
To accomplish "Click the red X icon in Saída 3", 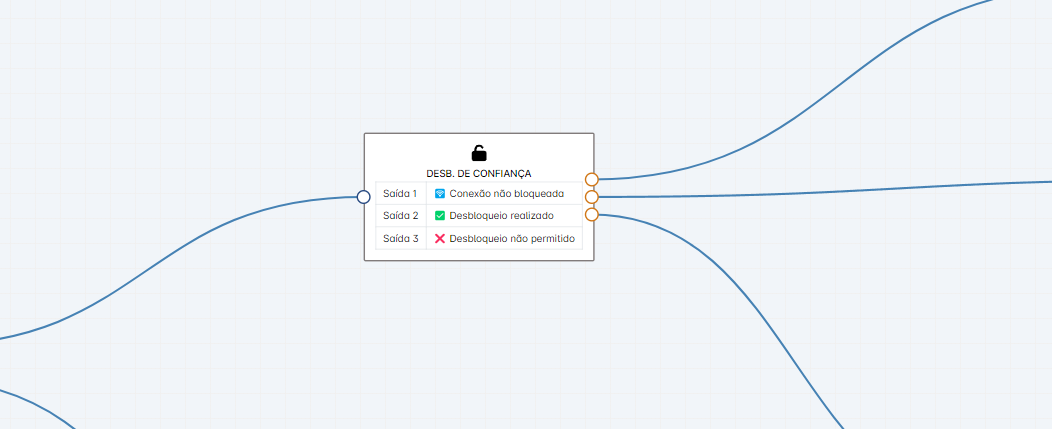I will coord(440,239).
